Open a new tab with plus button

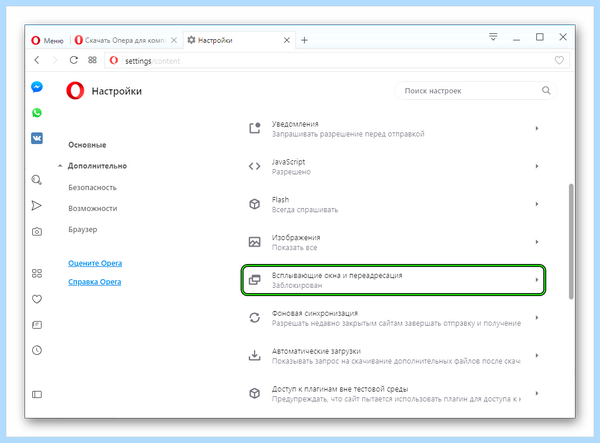304,40
